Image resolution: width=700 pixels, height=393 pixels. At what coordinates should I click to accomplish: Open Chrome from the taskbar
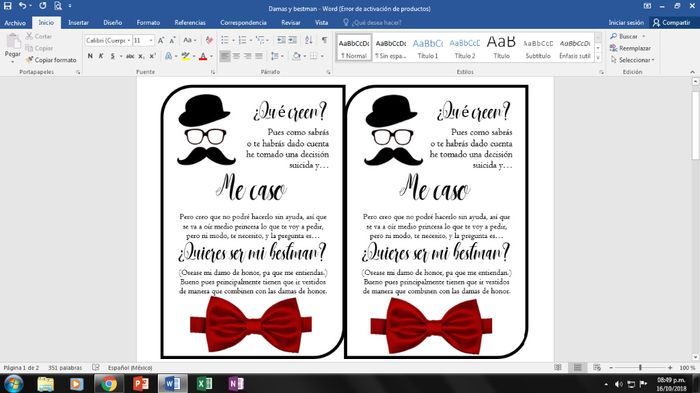(x=108, y=384)
